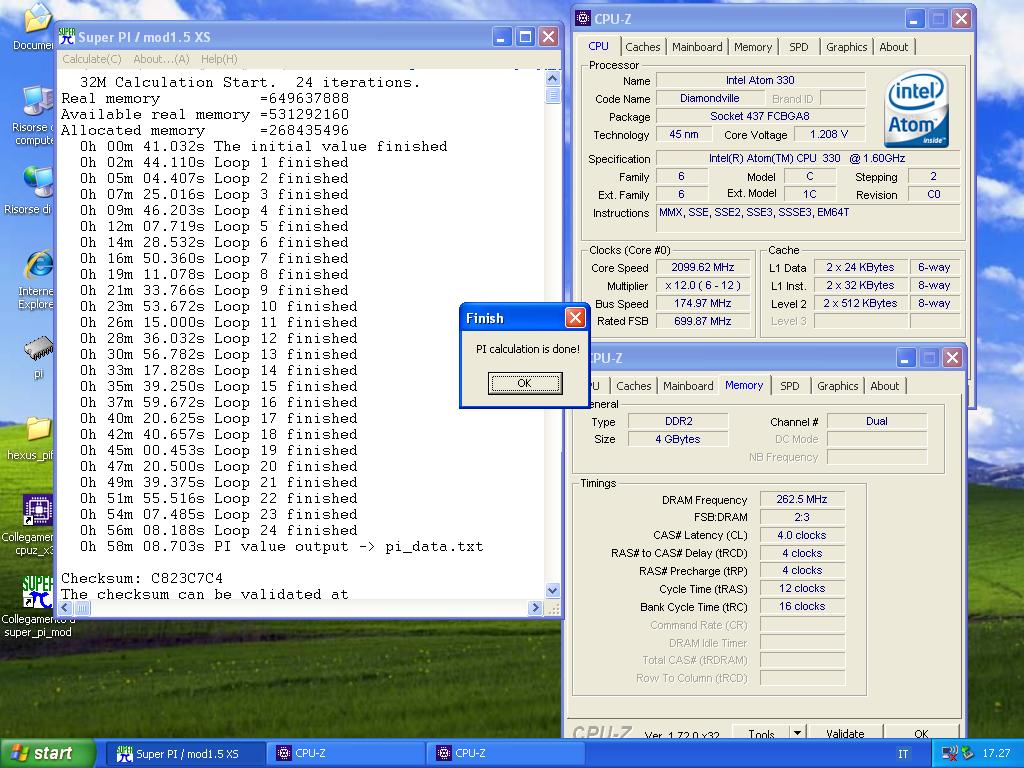Open the Calculate(C) menu in Super PI

point(91,59)
